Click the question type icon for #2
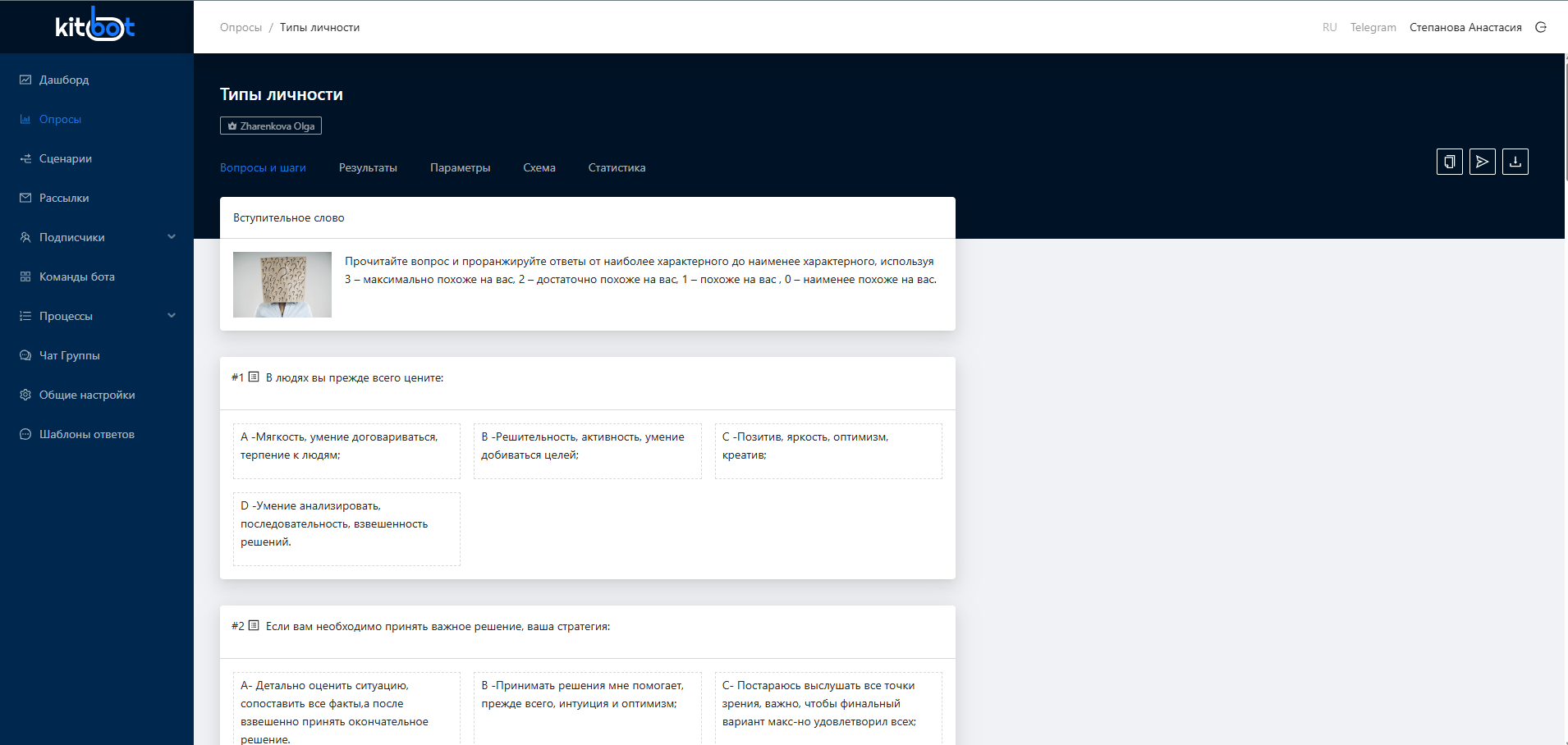Screen dimensions: 1568x745 (254, 626)
